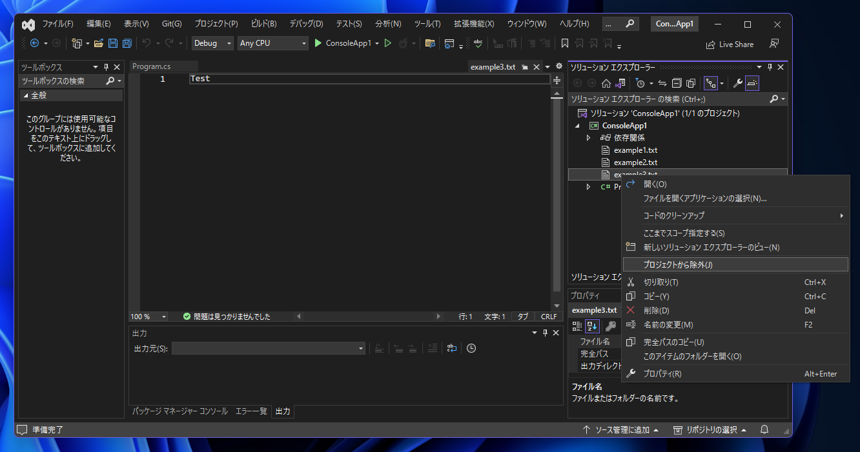Image resolution: width=860 pixels, height=452 pixels.
Task: Choose 削除(D) from context menu
Action: pos(735,310)
